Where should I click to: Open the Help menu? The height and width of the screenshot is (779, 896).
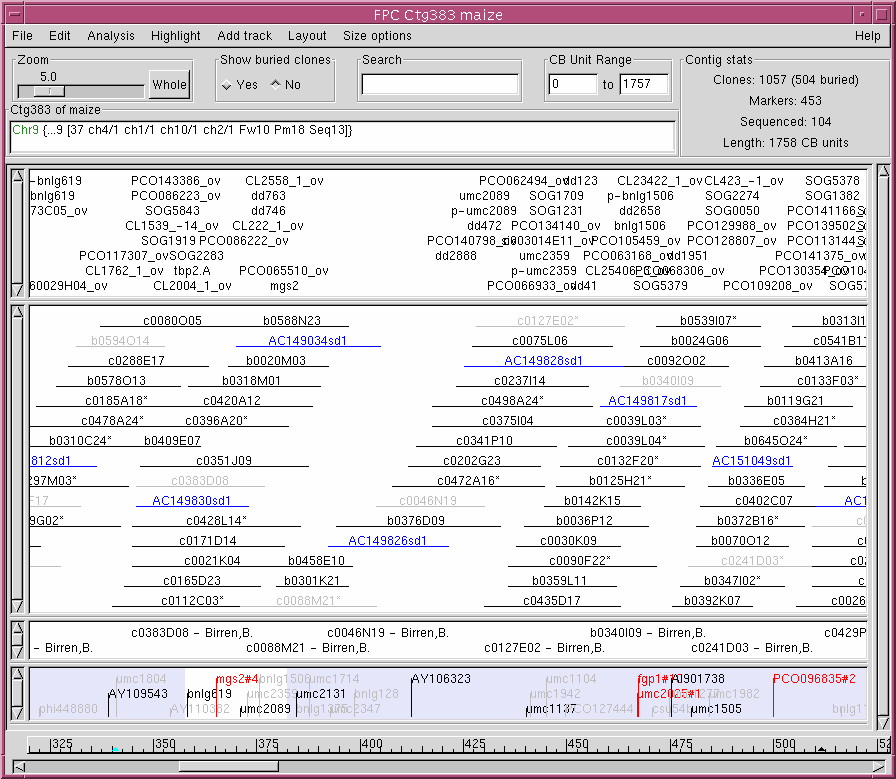pyautogui.click(x=867, y=36)
